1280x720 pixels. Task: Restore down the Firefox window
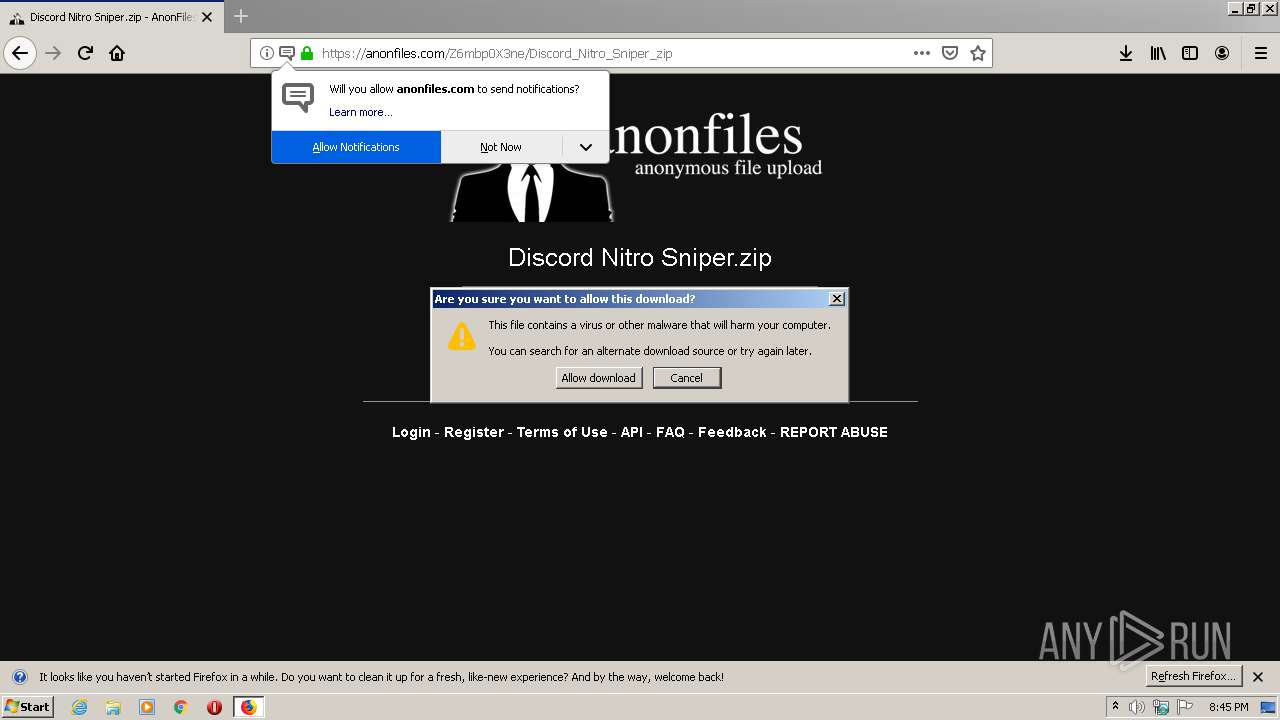coord(1252,8)
